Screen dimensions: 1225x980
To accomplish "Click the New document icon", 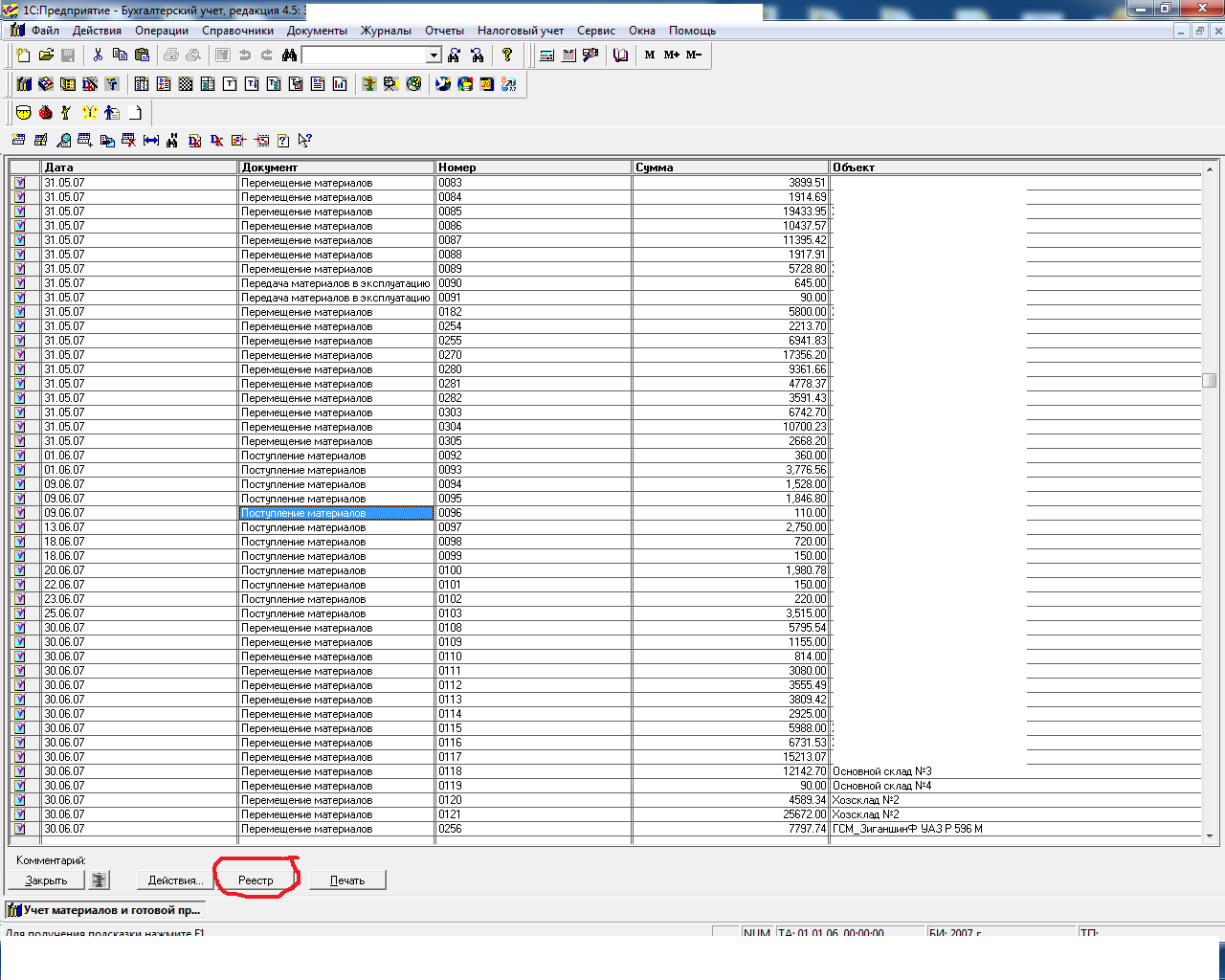I will click(x=24, y=56).
